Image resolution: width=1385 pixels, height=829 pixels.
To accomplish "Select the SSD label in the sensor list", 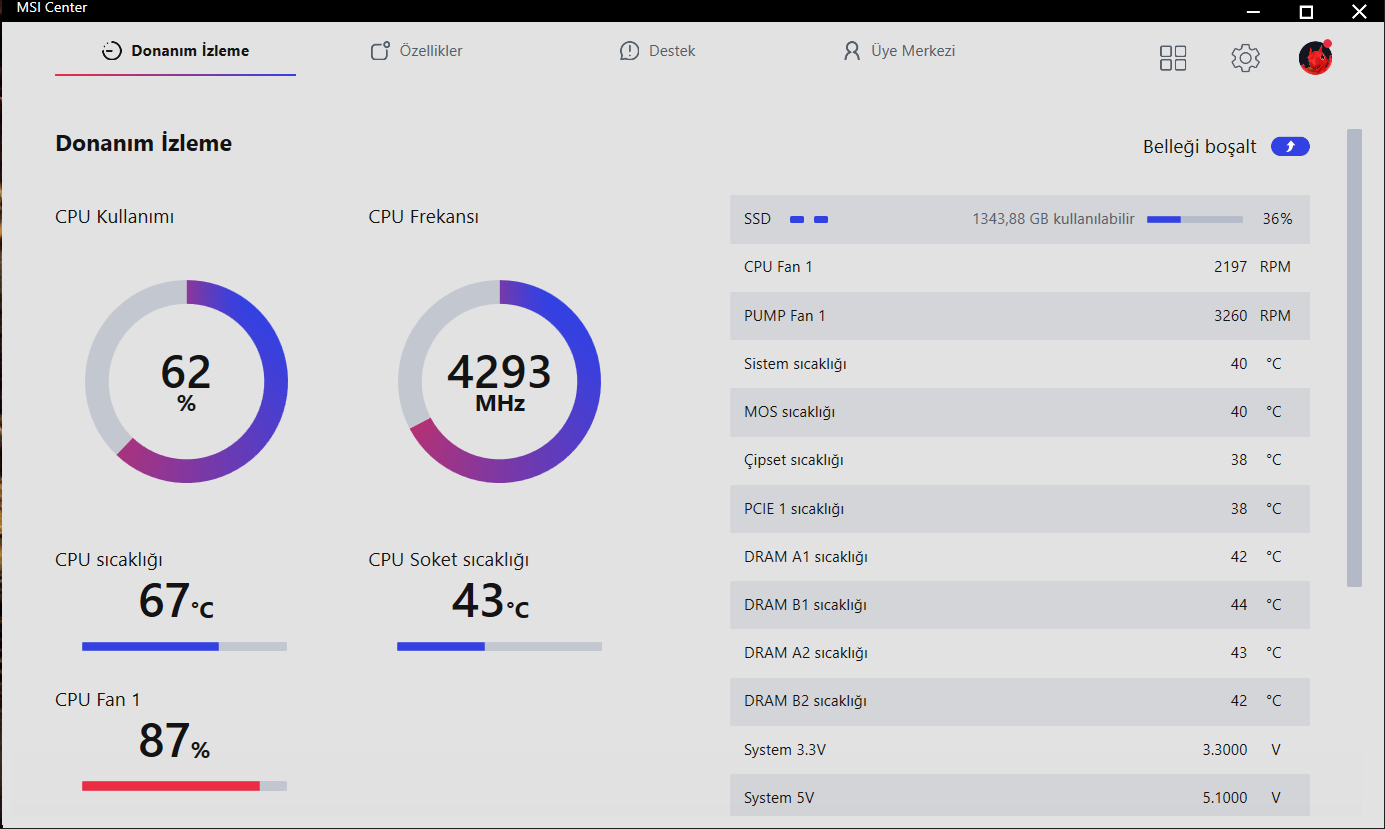I will (x=758, y=219).
